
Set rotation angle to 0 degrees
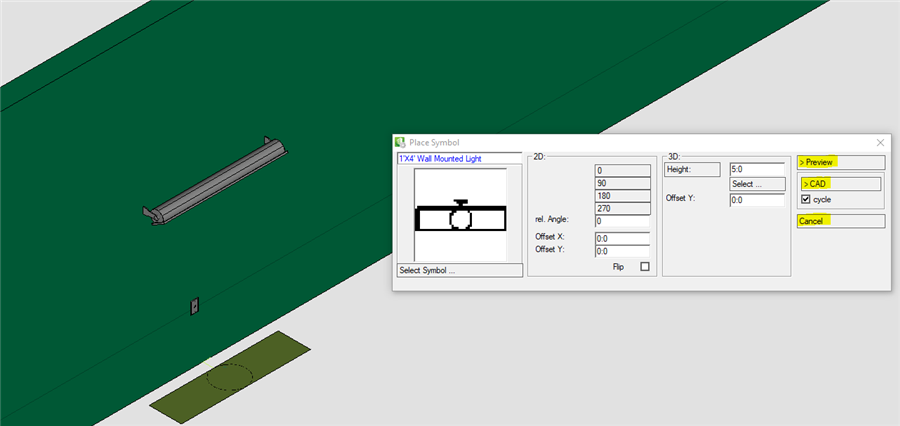click(622, 170)
